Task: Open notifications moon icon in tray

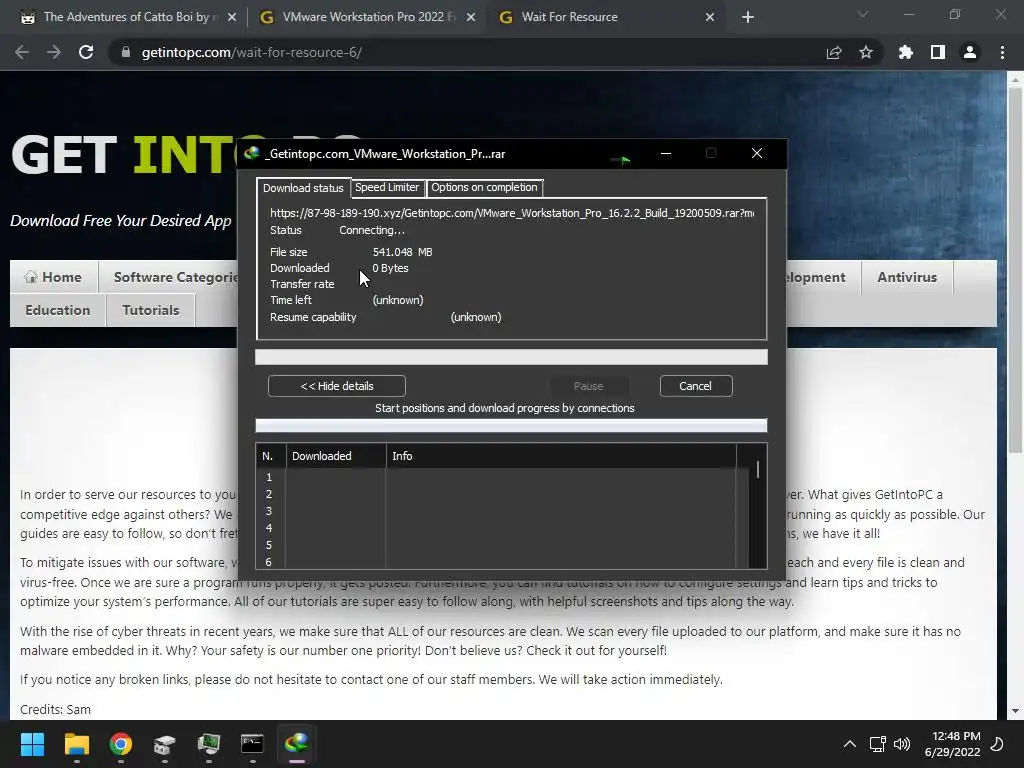Action: click(997, 744)
